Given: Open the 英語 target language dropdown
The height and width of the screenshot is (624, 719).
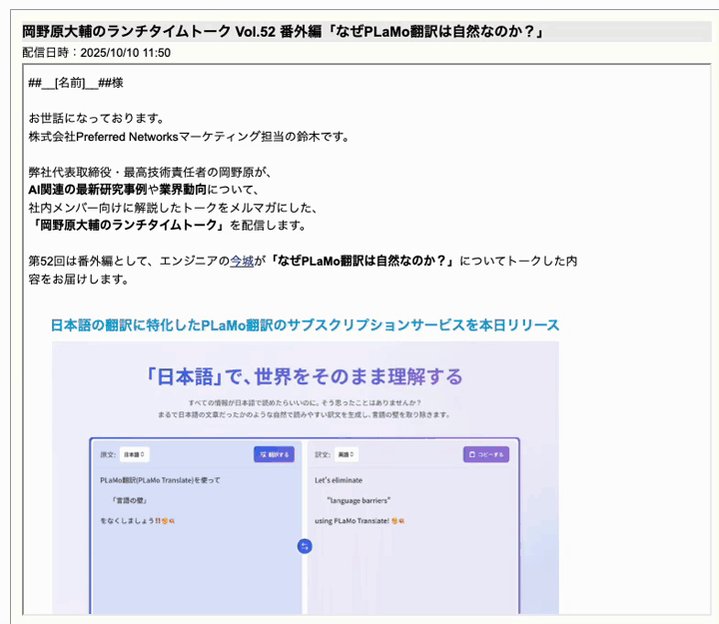Looking at the screenshot, I should 346,454.
